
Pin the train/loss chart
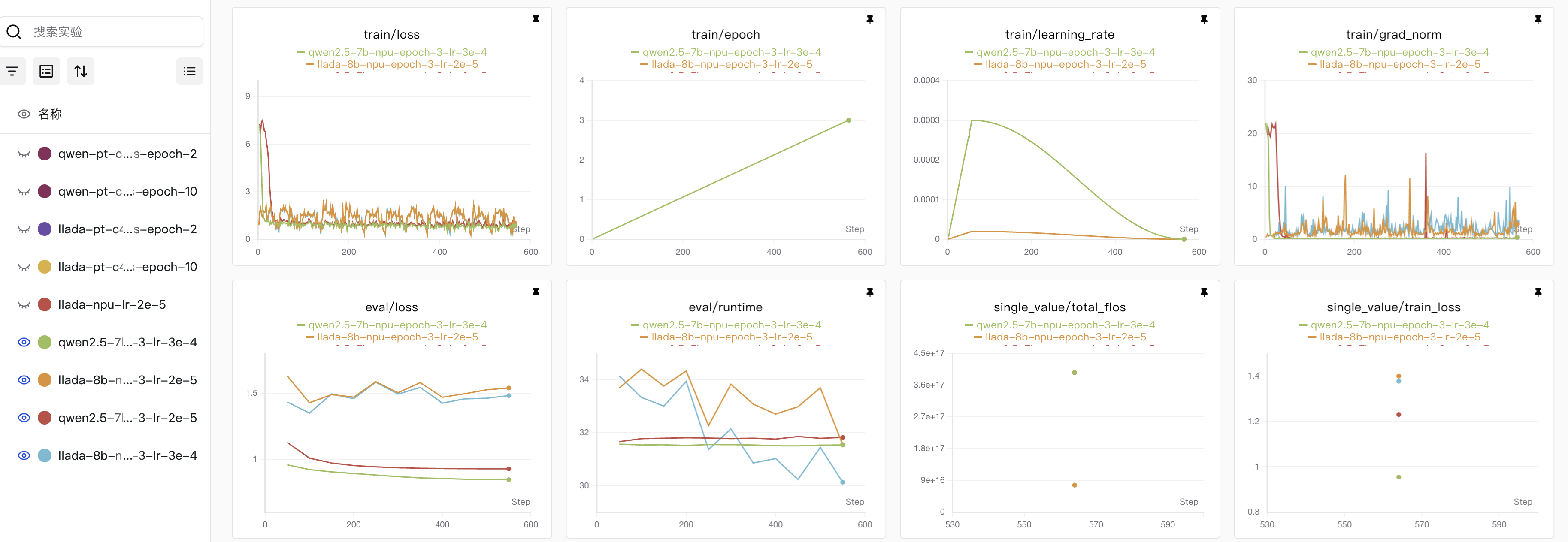coord(536,20)
